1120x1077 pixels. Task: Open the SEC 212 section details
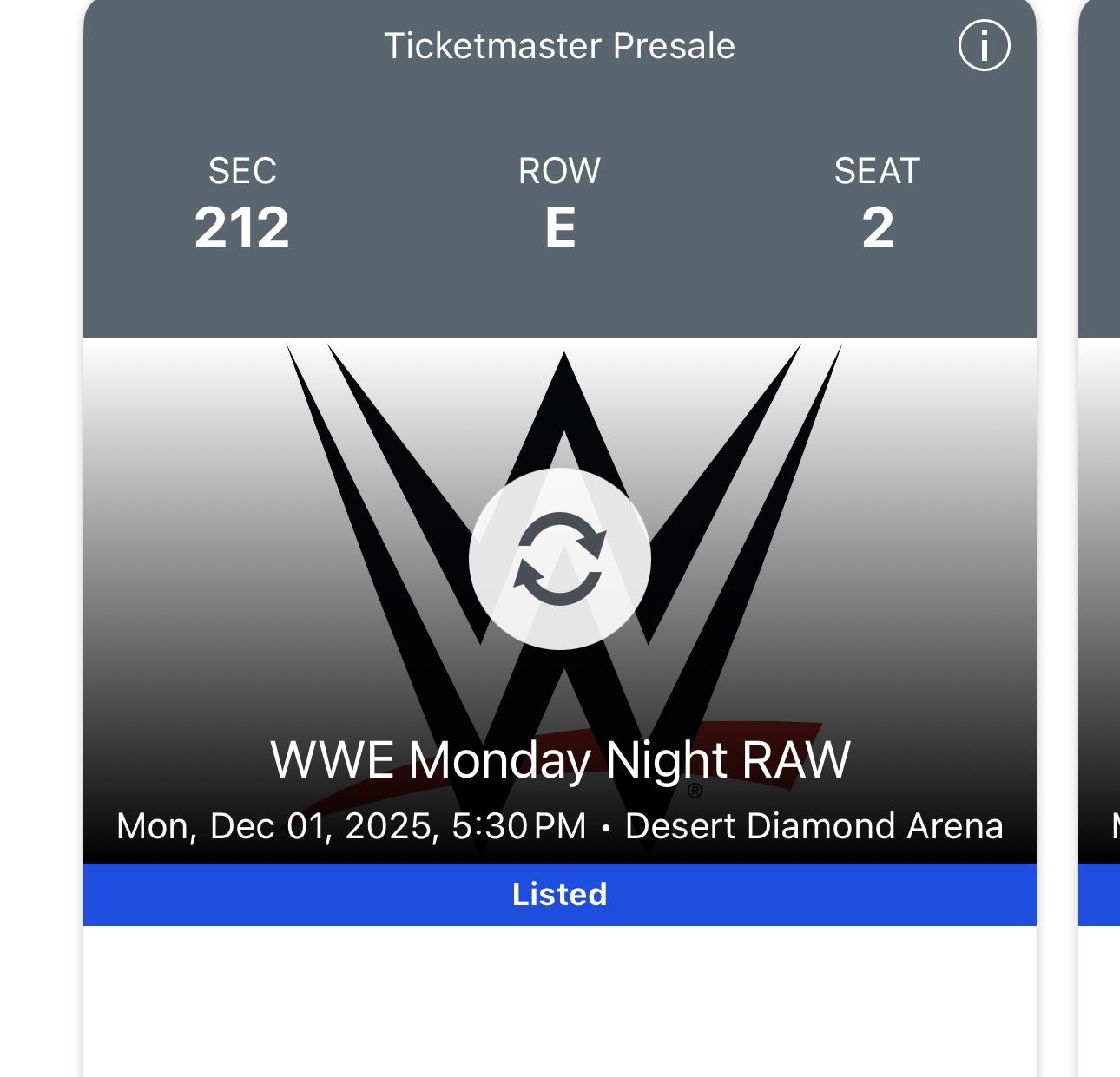243,204
